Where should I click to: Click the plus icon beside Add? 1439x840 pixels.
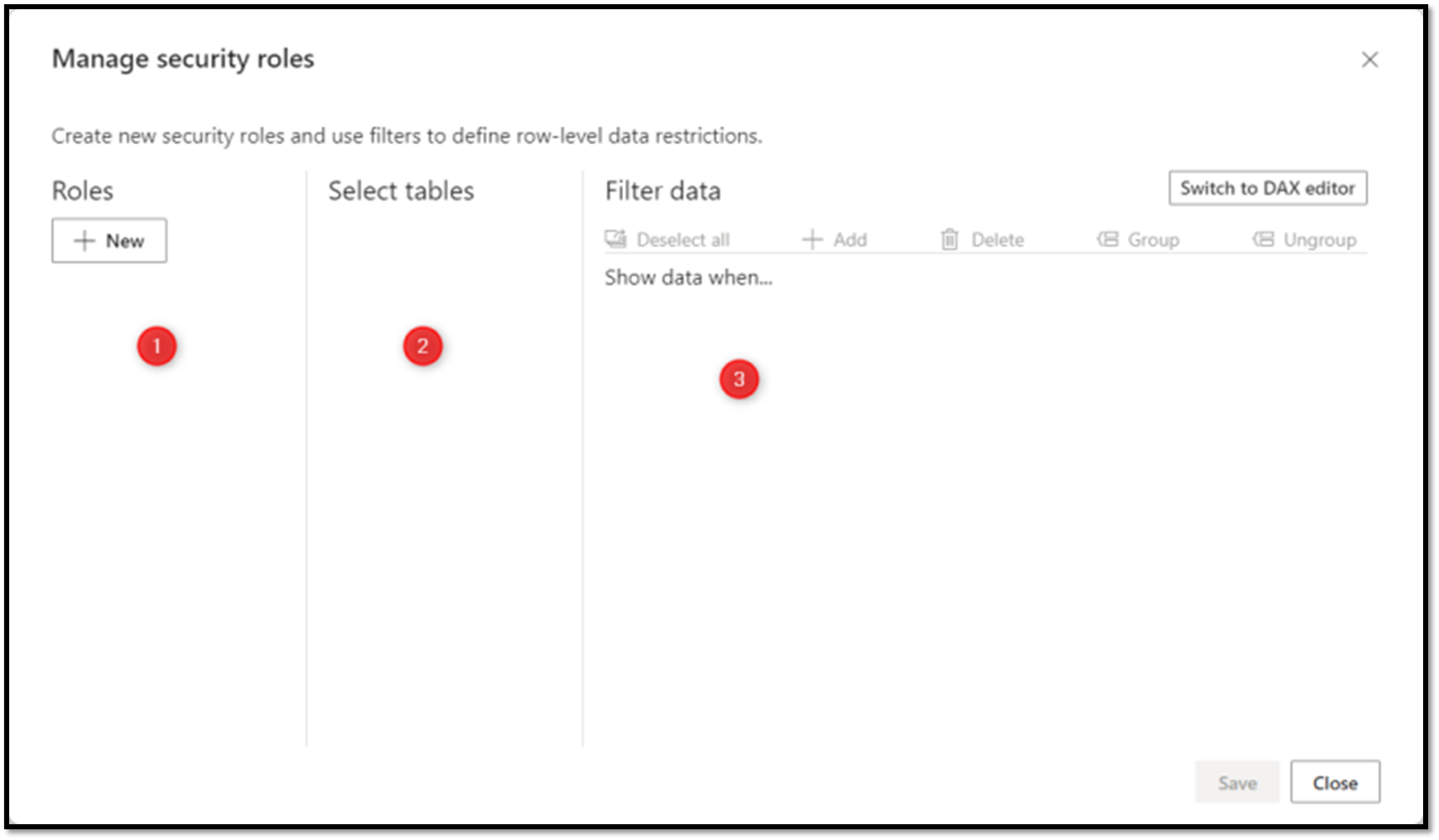(812, 239)
